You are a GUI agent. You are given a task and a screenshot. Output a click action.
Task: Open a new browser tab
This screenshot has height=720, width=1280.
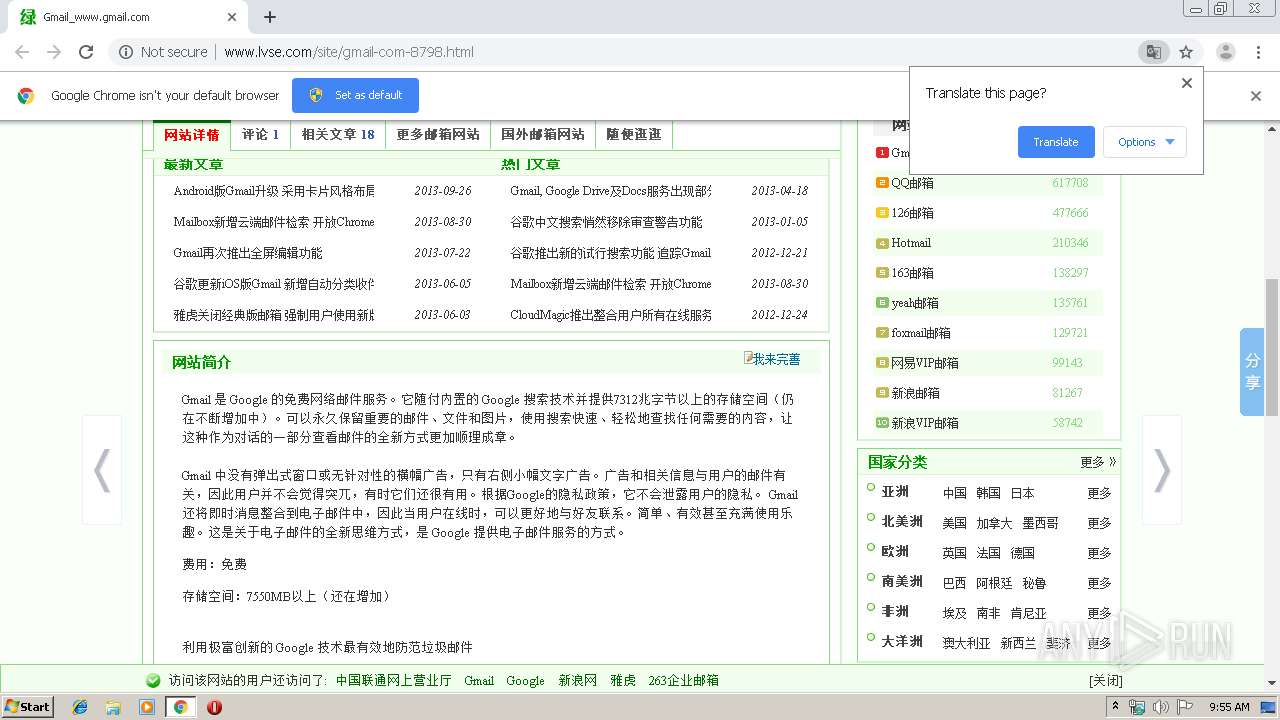[x=270, y=17]
